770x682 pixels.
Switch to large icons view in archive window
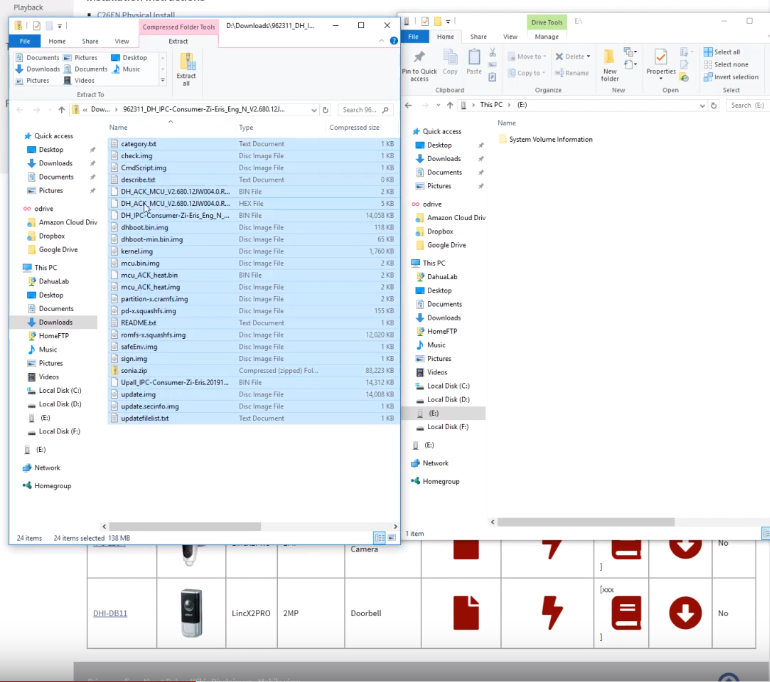point(392,538)
